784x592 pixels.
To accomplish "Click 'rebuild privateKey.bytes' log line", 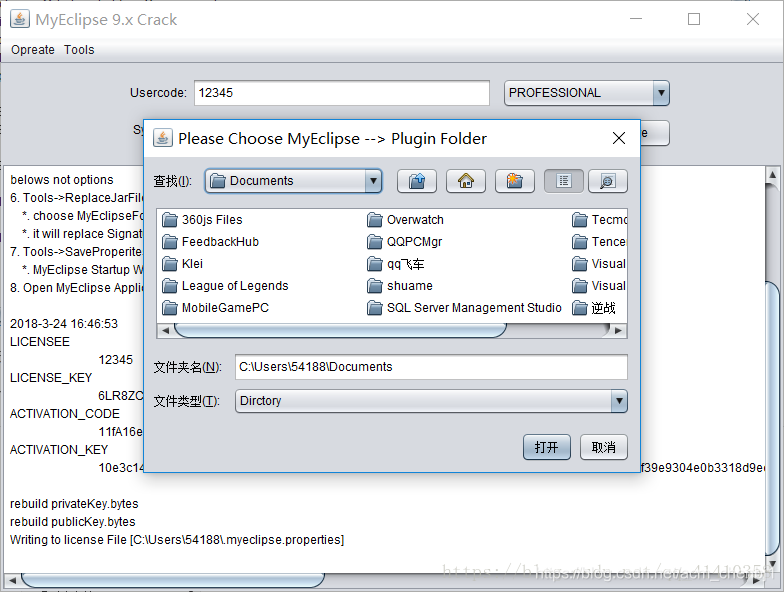I will tap(74, 504).
